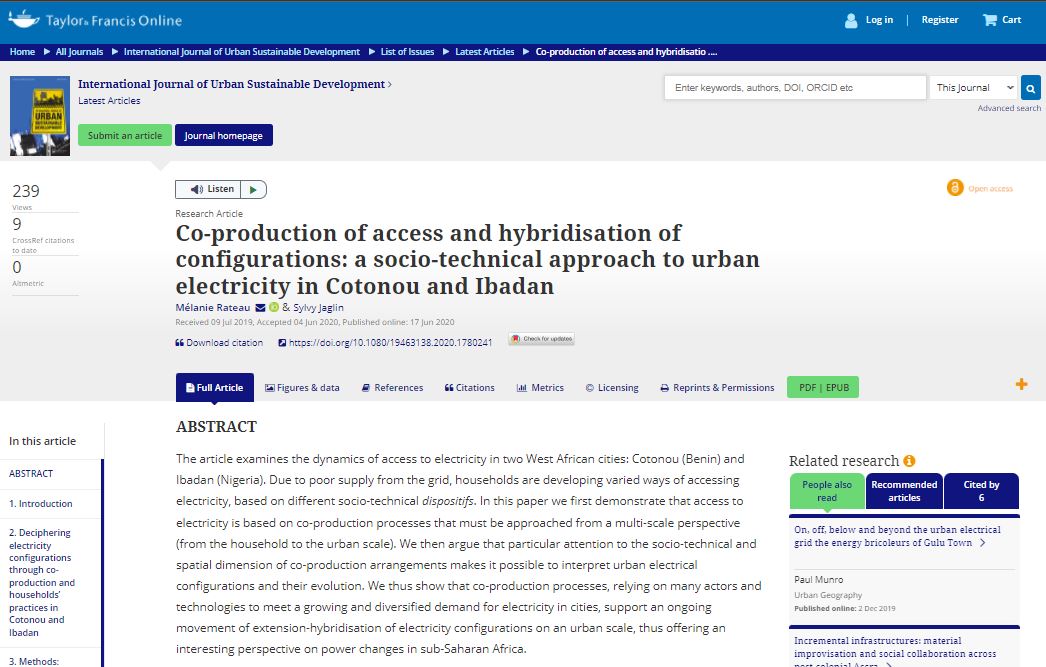Click the orange open access lock icon
This screenshot has height=667, width=1046.
click(955, 188)
